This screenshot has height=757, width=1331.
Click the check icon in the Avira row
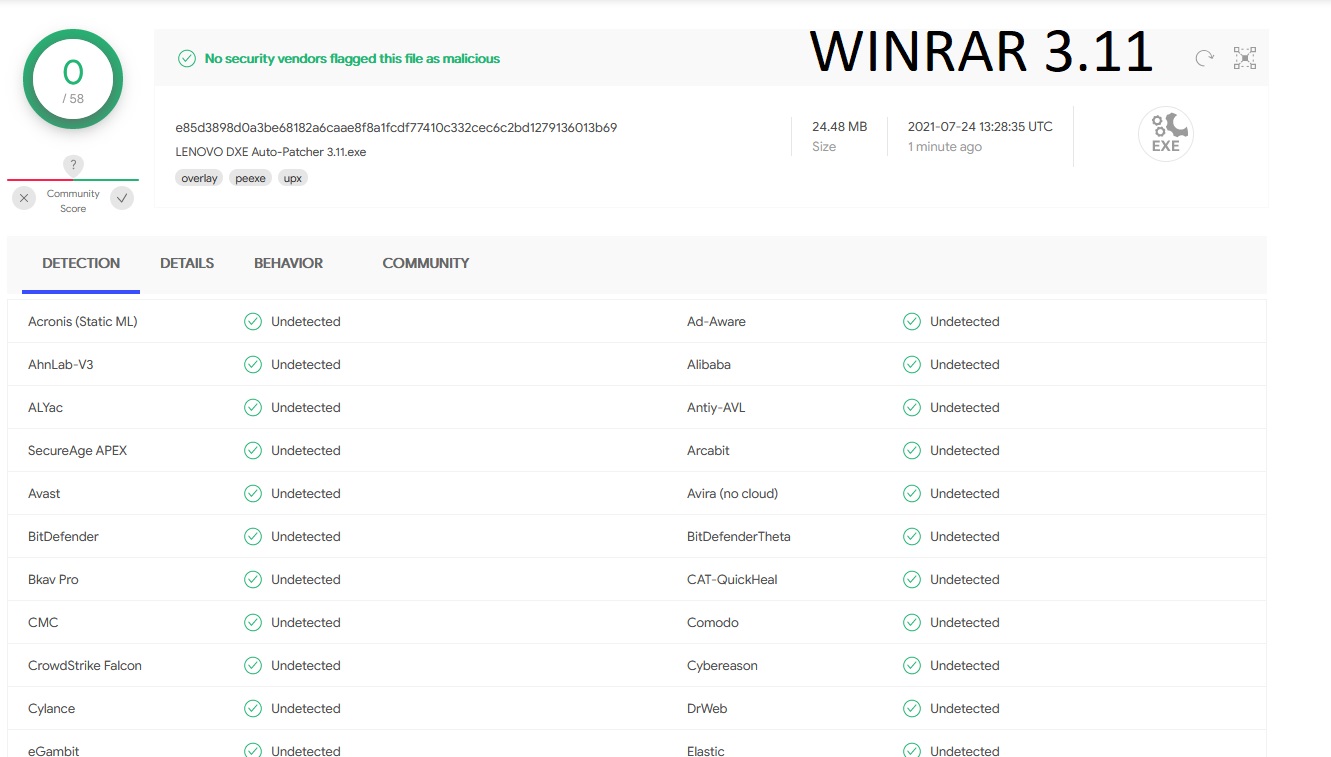coord(912,494)
